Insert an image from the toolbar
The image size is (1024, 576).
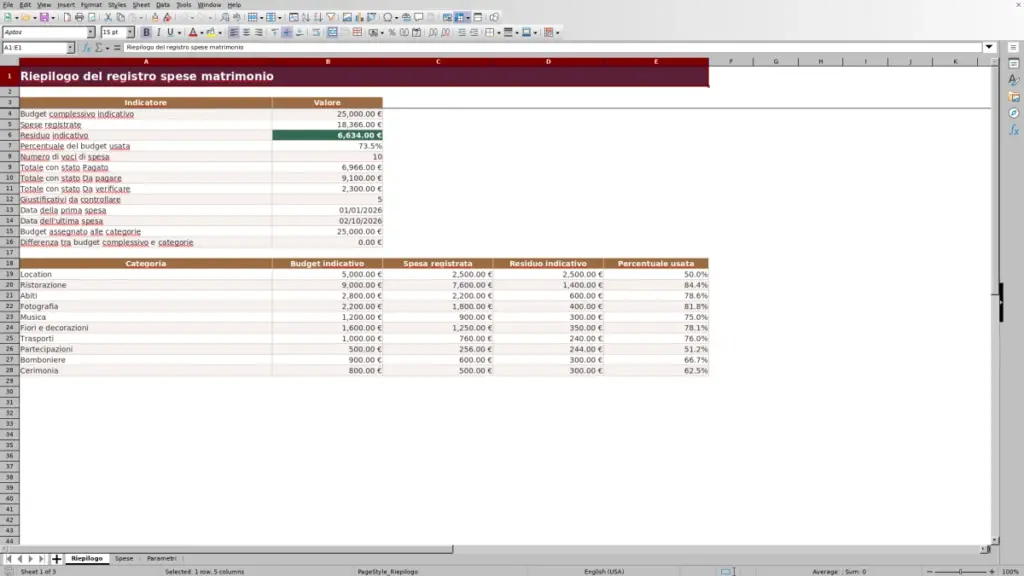(347, 17)
